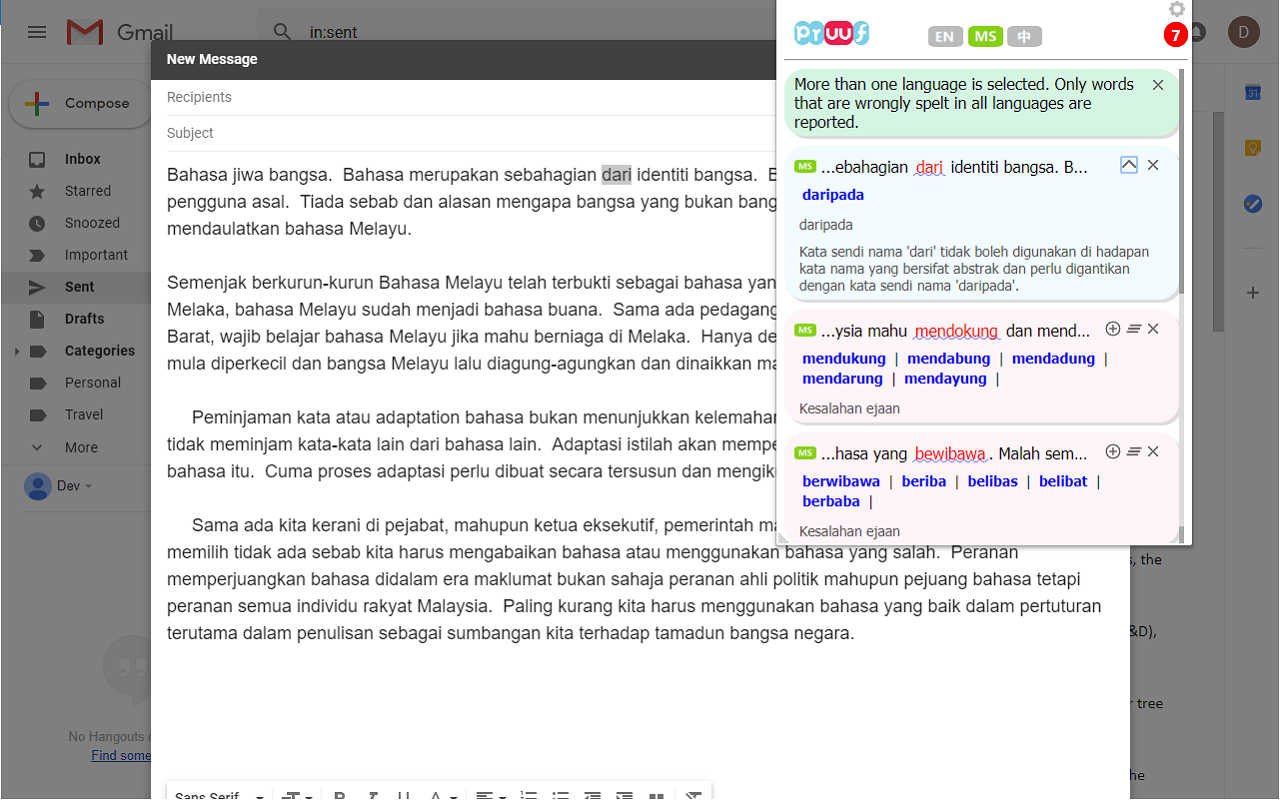Screen dimensions: 1280x800
Task: Dismiss the 'mendokung' suggestion card
Action: [x=1153, y=329]
